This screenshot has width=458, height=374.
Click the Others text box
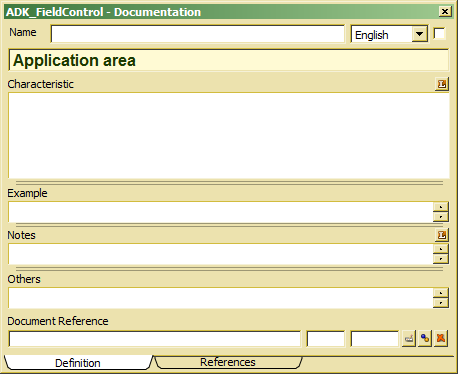pyautogui.click(x=221, y=298)
